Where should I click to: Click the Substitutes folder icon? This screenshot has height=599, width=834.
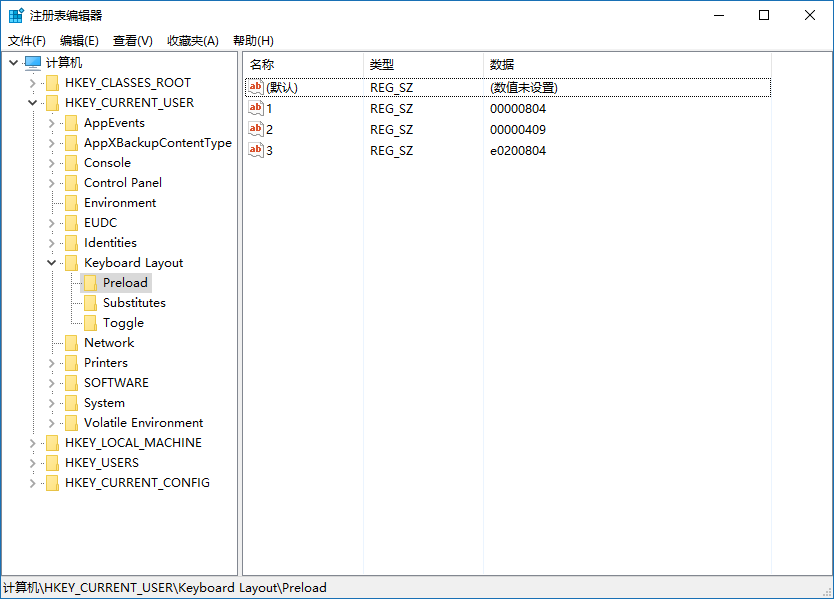click(90, 303)
